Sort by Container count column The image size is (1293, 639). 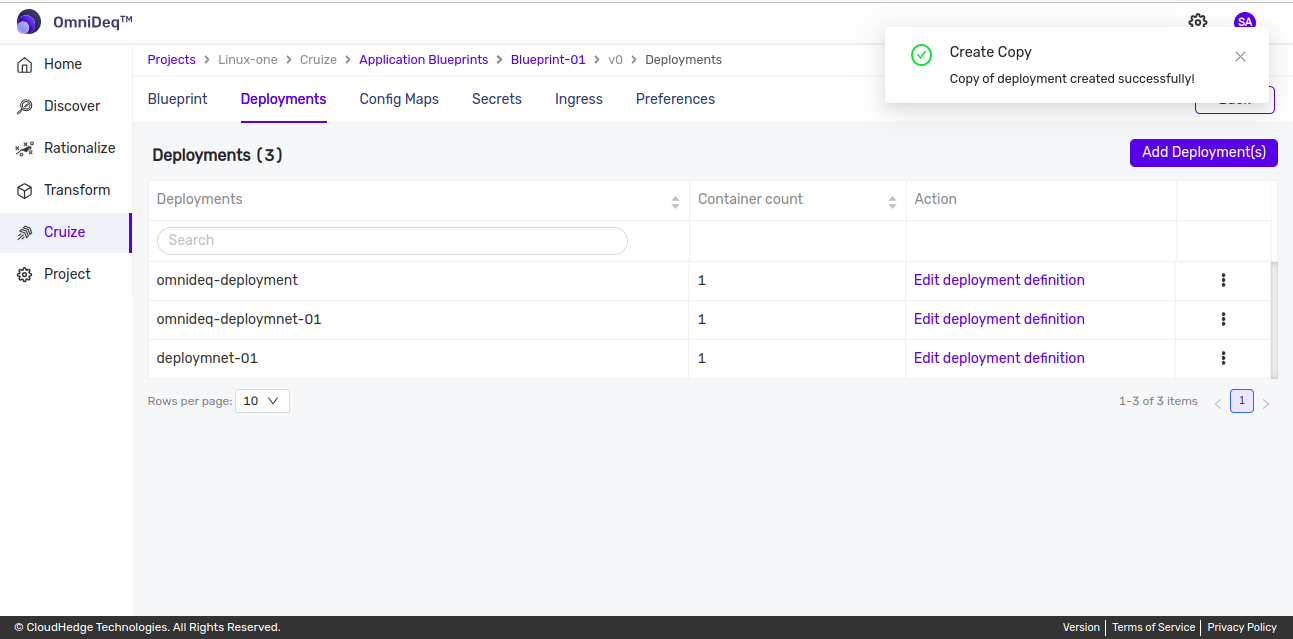[x=892, y=201]
